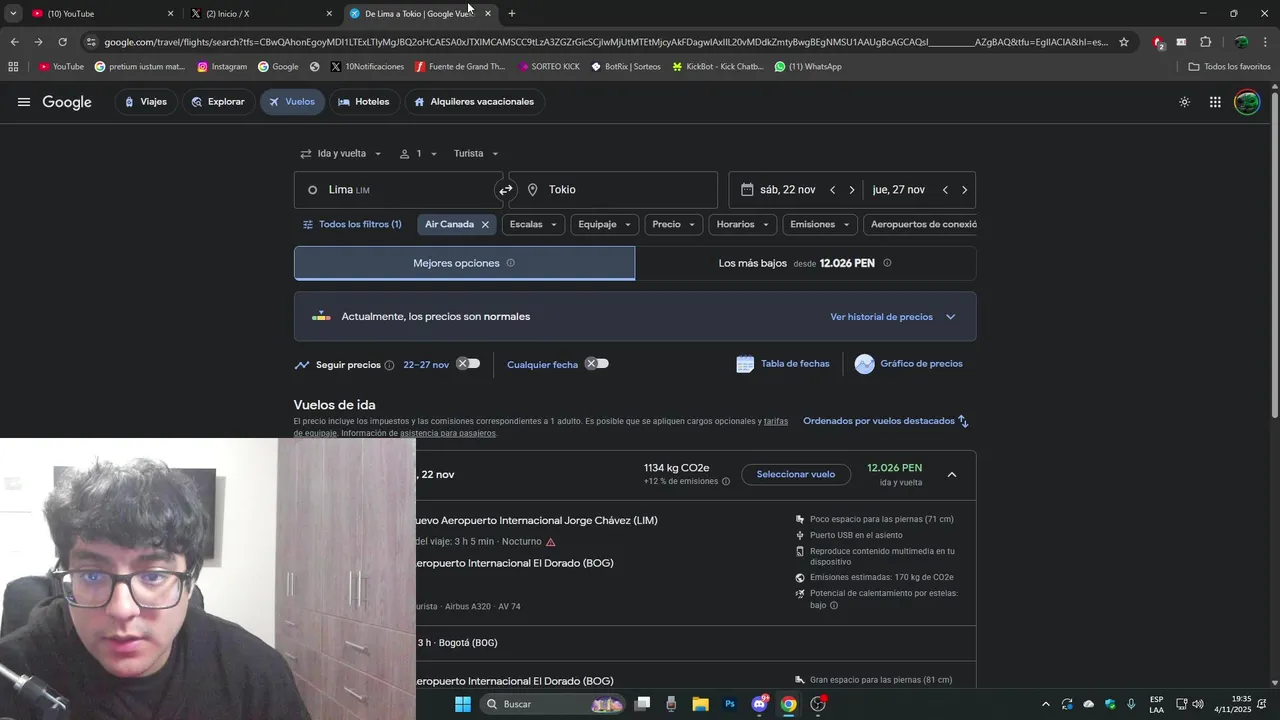Open Discord from the taskbar
The image size is (1280, 720).
[x=760, y=704]
